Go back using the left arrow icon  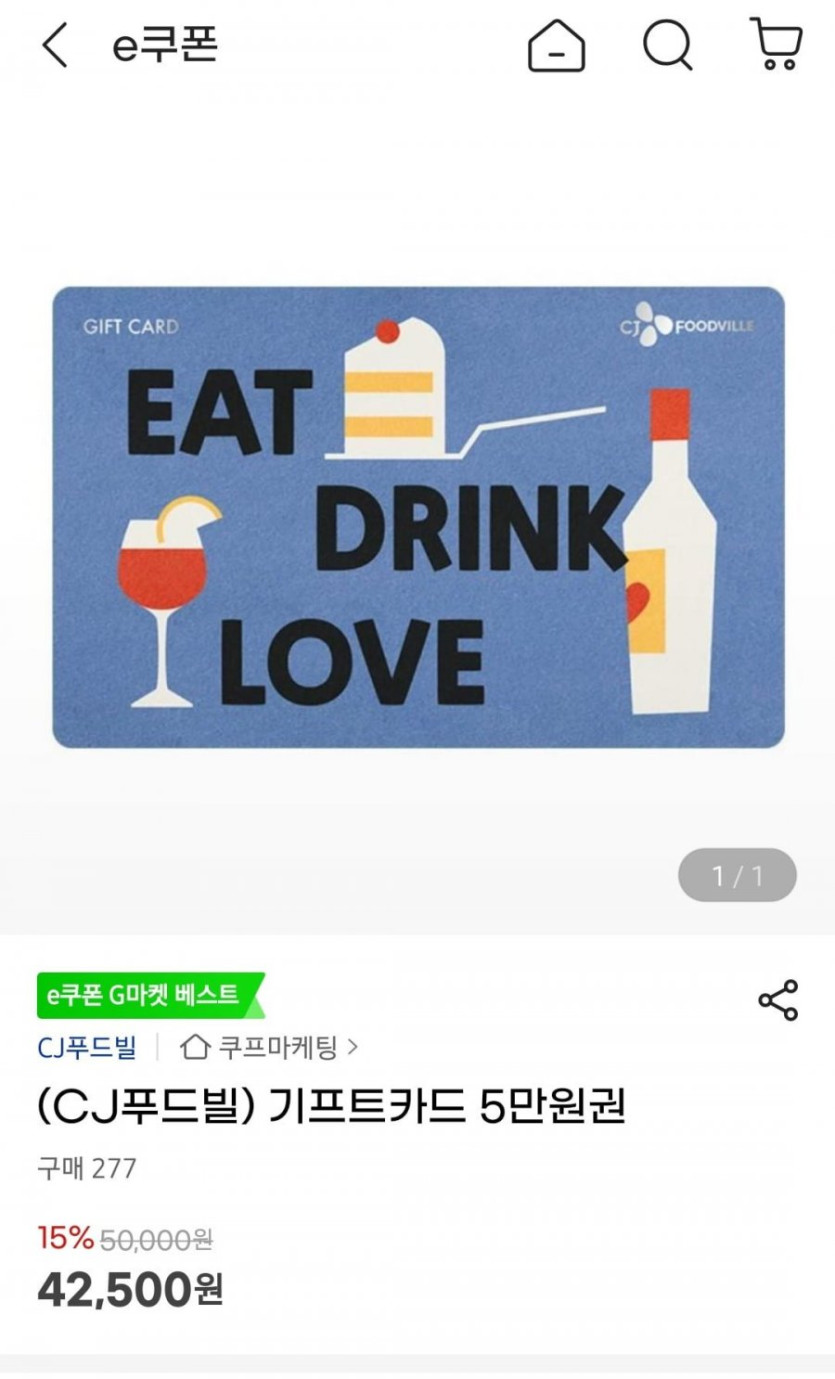pyautogui.click(x=55, y=45)
